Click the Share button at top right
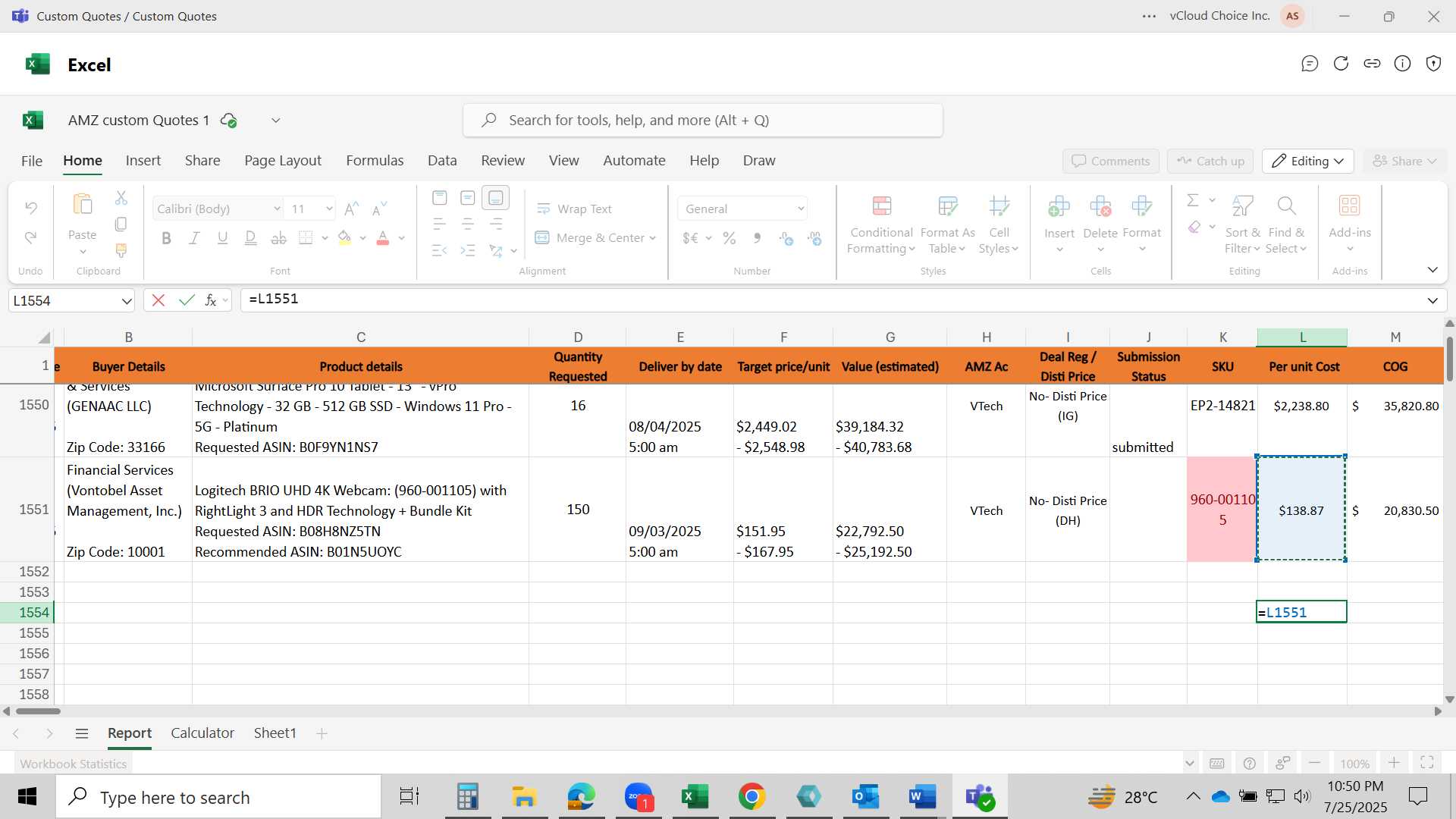Viewport: 1456px width, 819px height. pyautogui.click(x=1405, y=161)
